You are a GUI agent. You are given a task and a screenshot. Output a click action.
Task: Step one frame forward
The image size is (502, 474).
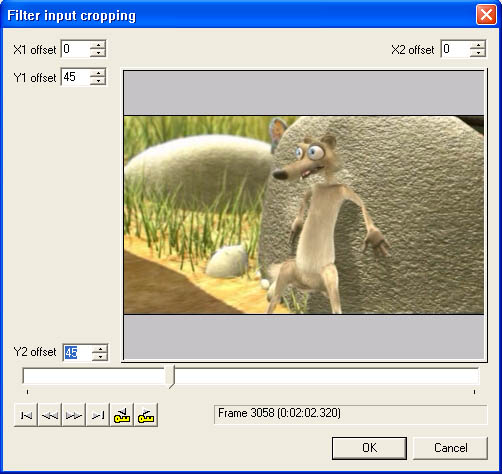[74, 415]
